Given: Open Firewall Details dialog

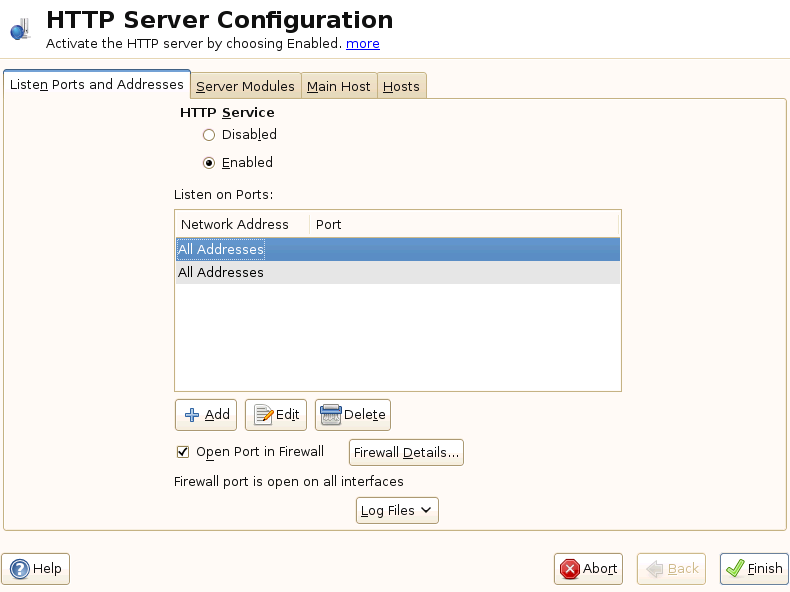Looking at the screenshot, I should pyautogui.click(x=406, y=453).
